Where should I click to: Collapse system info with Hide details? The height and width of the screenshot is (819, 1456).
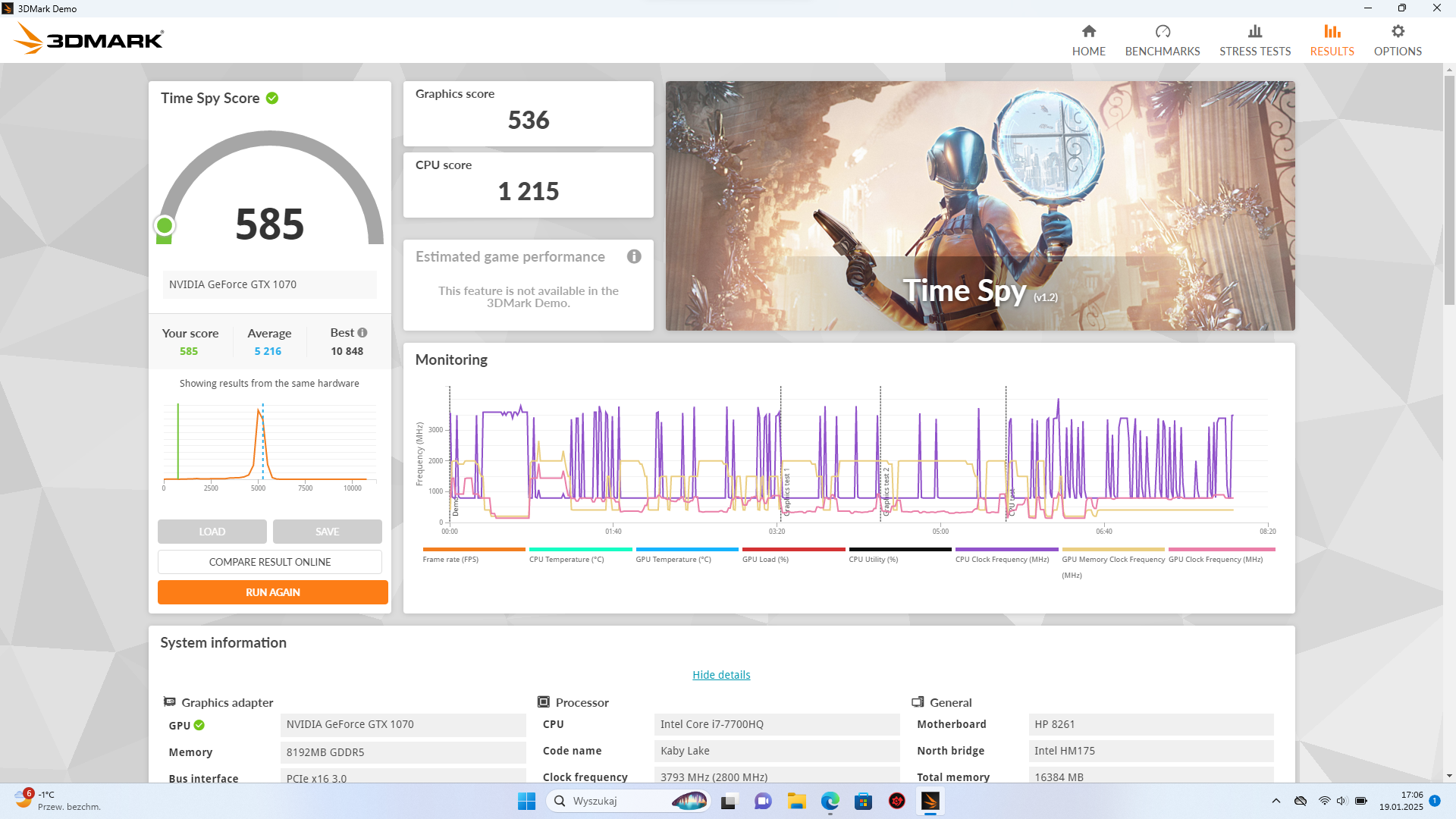721,675
